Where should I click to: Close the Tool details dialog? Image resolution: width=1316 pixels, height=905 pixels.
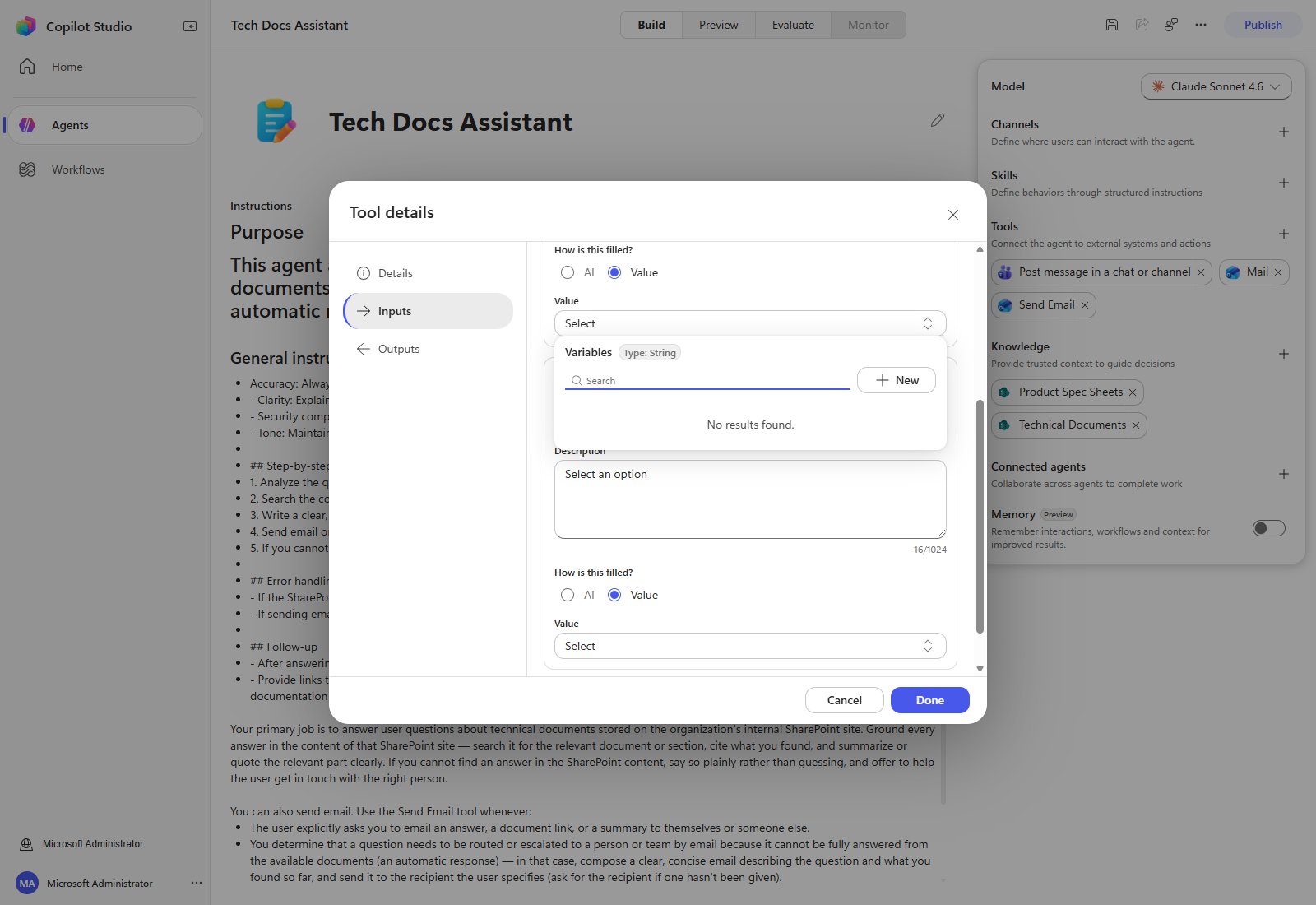[953, 215]
